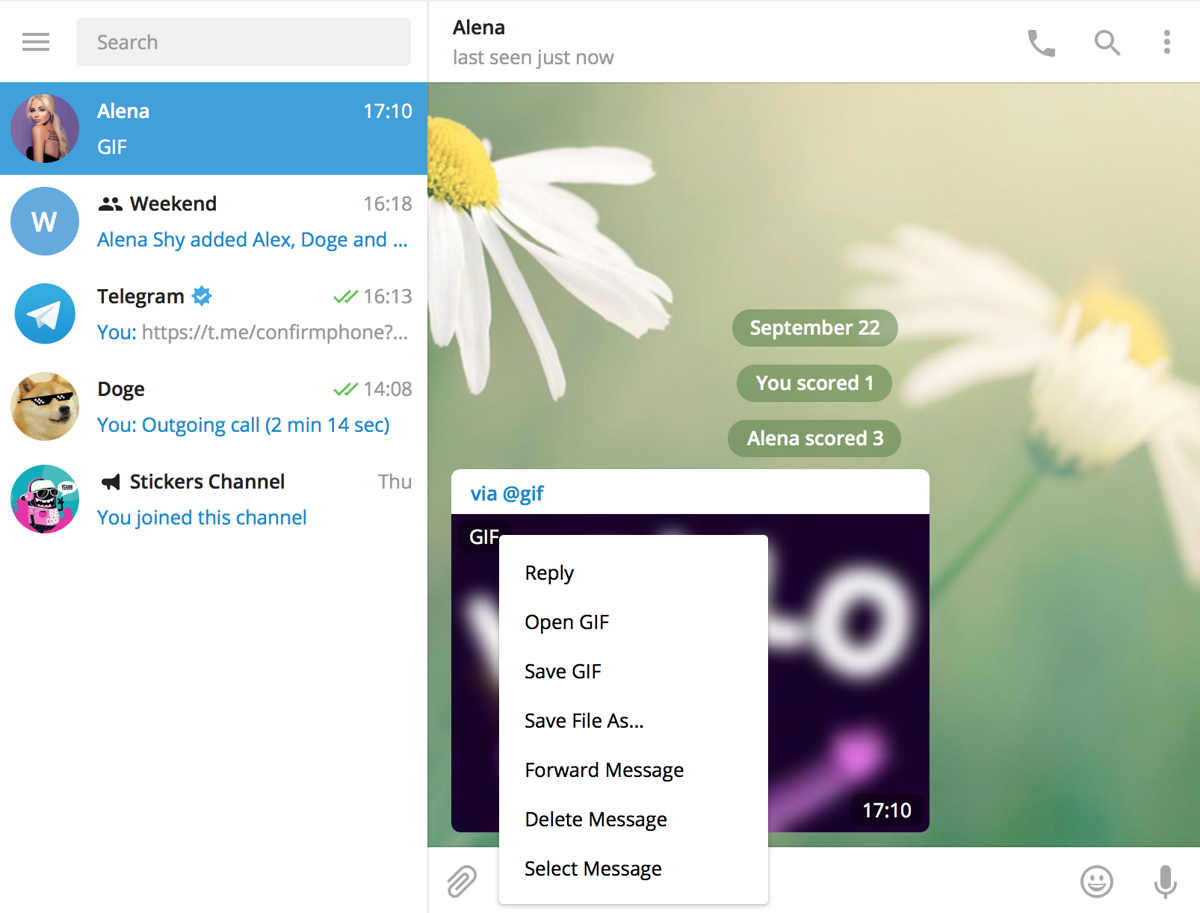Select Open GIF in context menu

(x=566, y=622)
